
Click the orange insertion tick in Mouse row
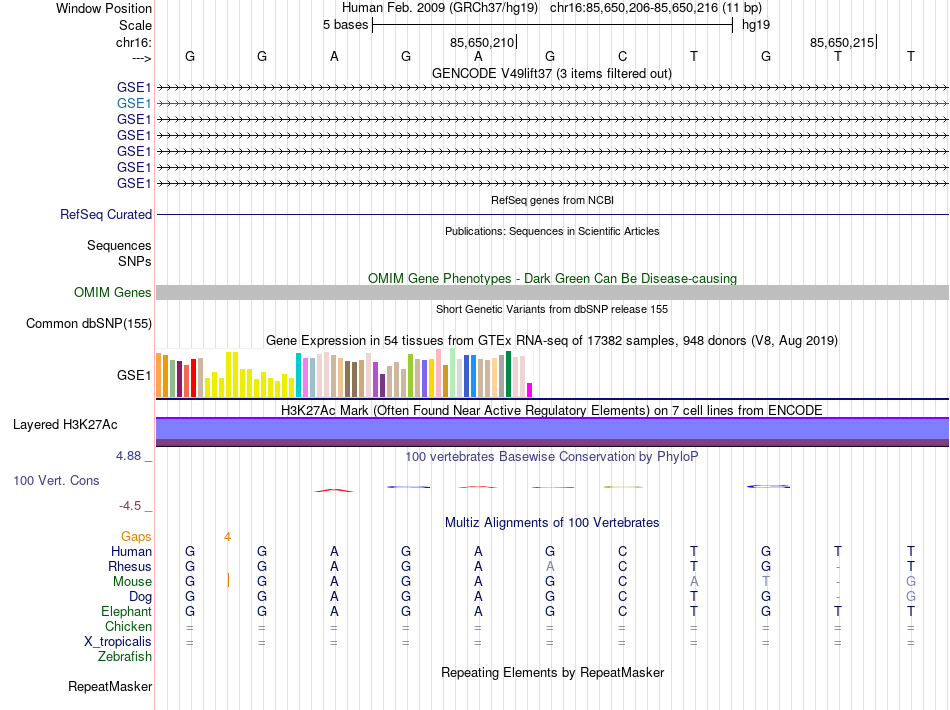coord(228,580)
